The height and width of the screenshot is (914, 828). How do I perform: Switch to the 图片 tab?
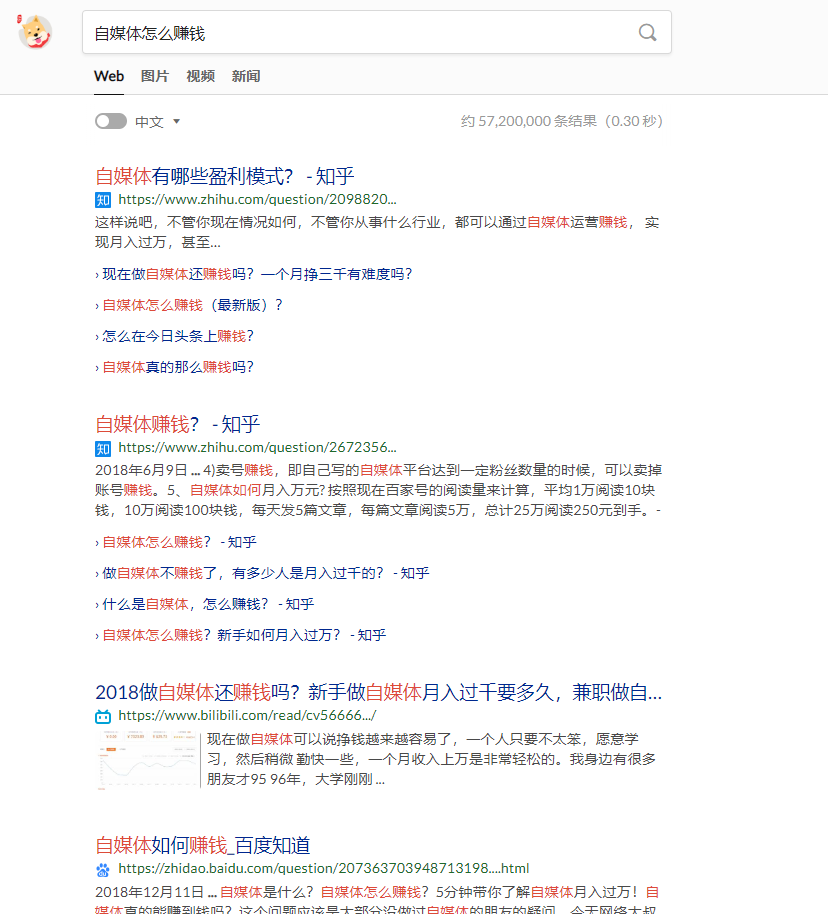[155, 76]
